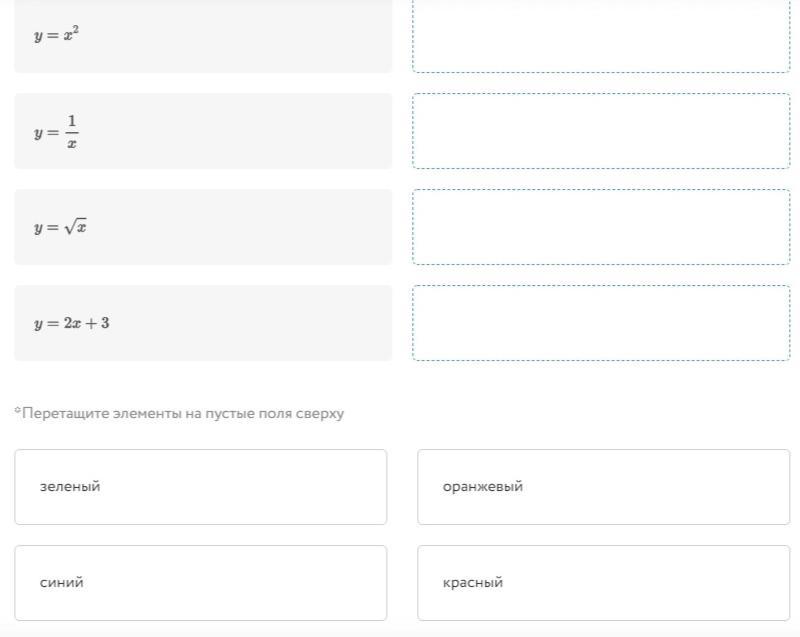Viewport: 800px width, 637px height.
Task: Select the empty field beside y = 1/x
Action: tap(601, 131)
